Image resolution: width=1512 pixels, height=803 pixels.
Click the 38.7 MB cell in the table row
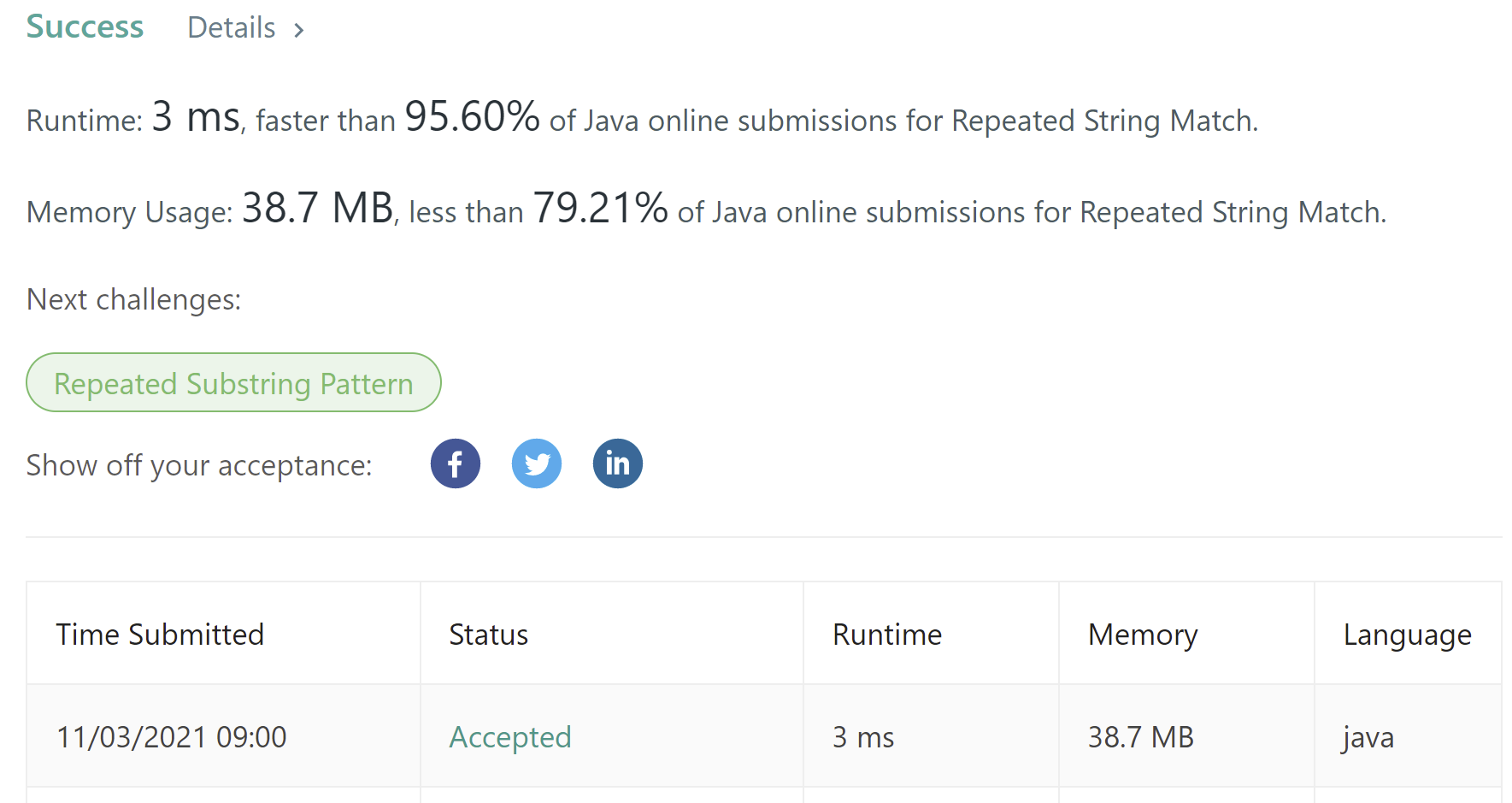click(x=1140, y=737)
